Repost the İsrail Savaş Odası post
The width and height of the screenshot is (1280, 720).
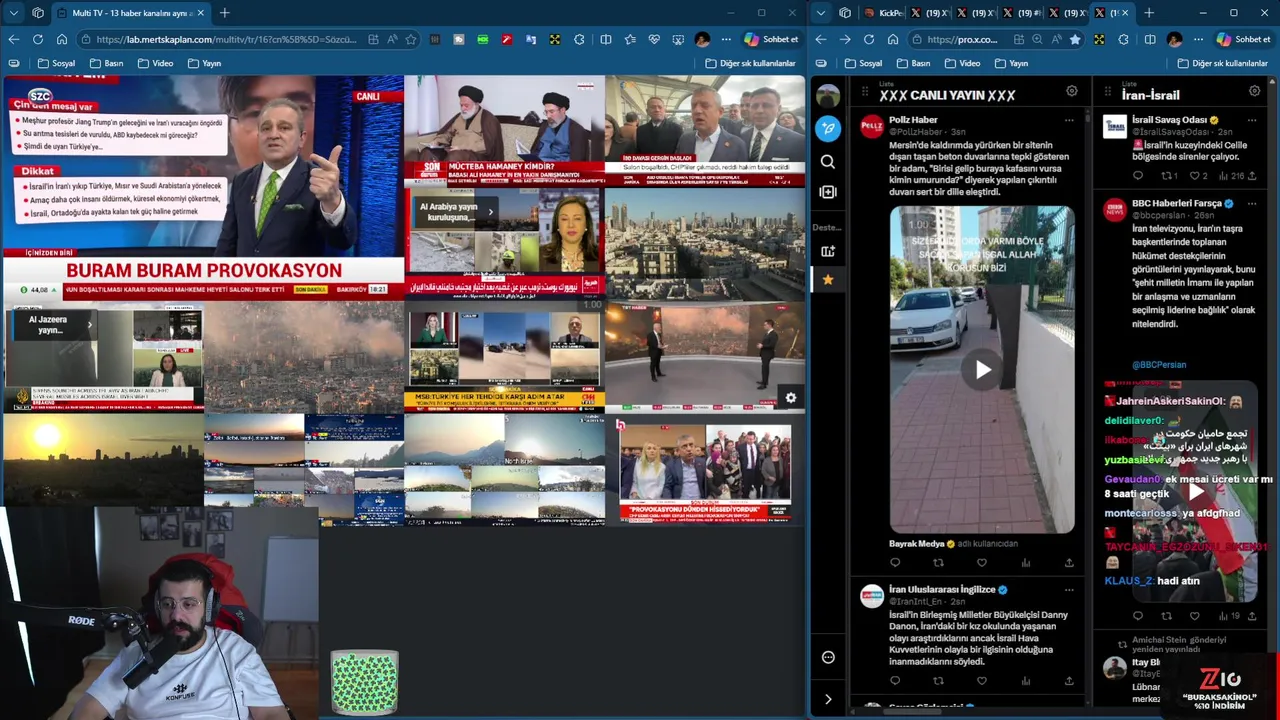click(1166, 176)
